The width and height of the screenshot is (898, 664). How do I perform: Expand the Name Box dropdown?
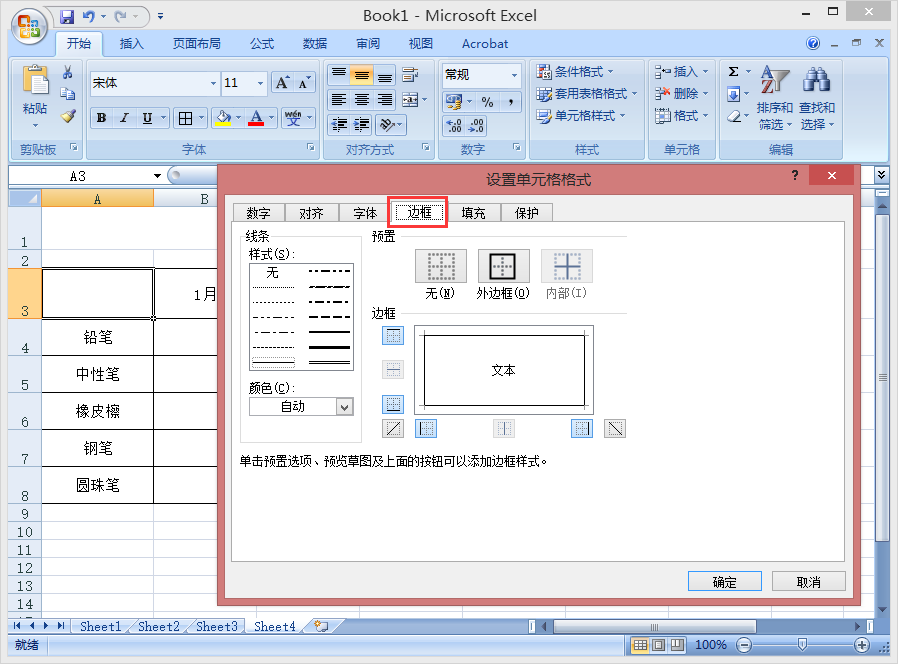[157, 176]
